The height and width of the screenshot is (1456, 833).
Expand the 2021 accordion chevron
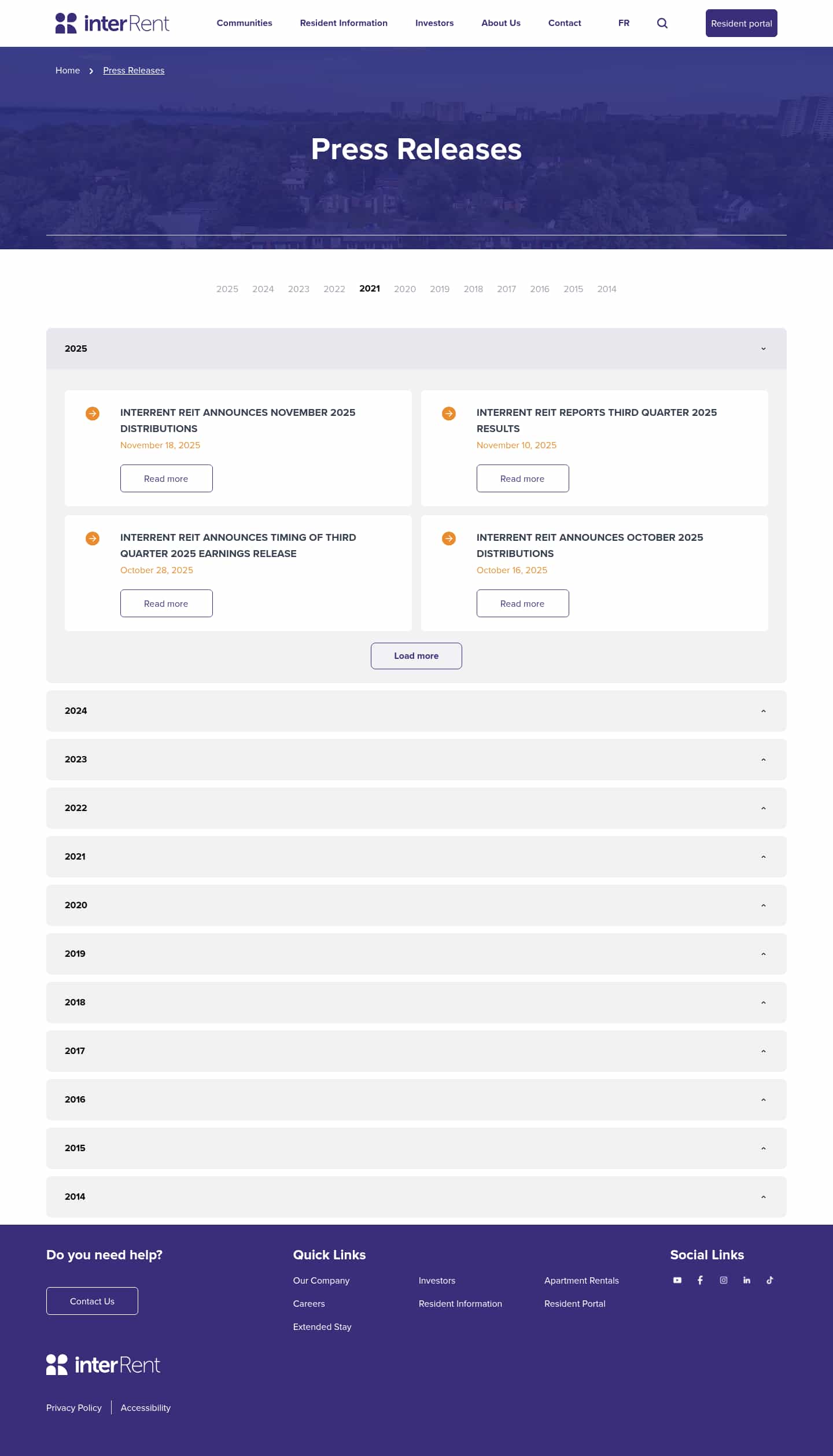coord(763,857)
